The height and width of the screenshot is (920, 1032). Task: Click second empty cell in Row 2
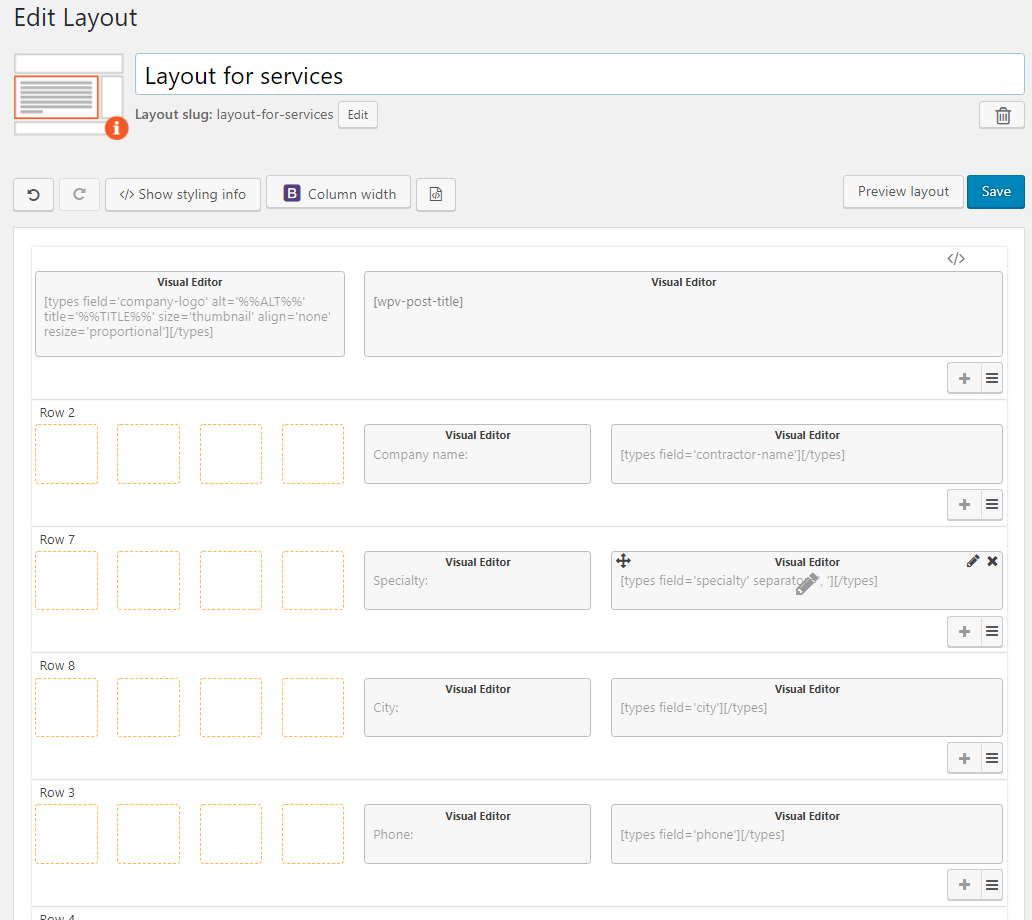[x=148, y=454]
